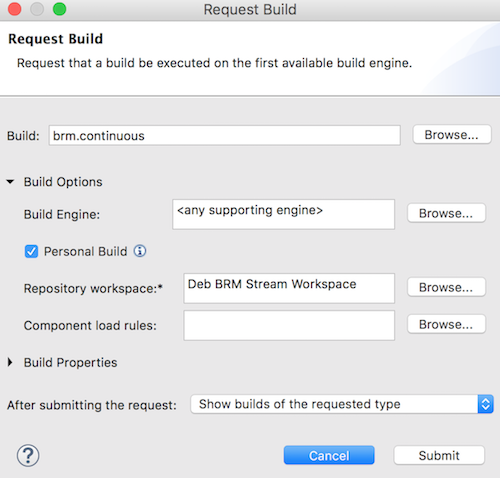The image size is (500, 478).
Task: Click the Build text field with brm.continuous
Action: [x=225, y=135]
